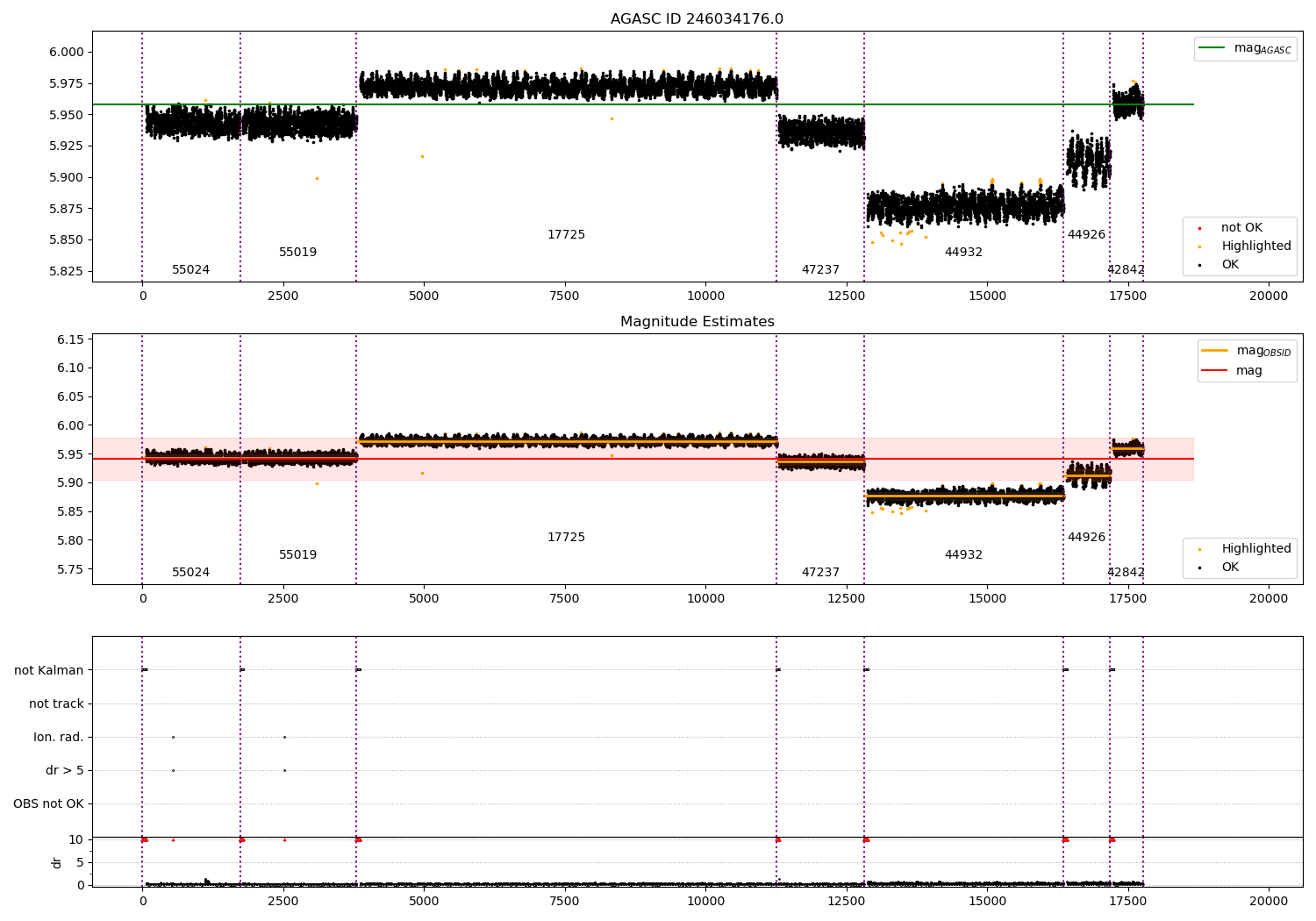Click obsid label 42842 in Magnitude Estimates plot
Viewport: 1316px width, 921px height.
(x=1126, y=573)
